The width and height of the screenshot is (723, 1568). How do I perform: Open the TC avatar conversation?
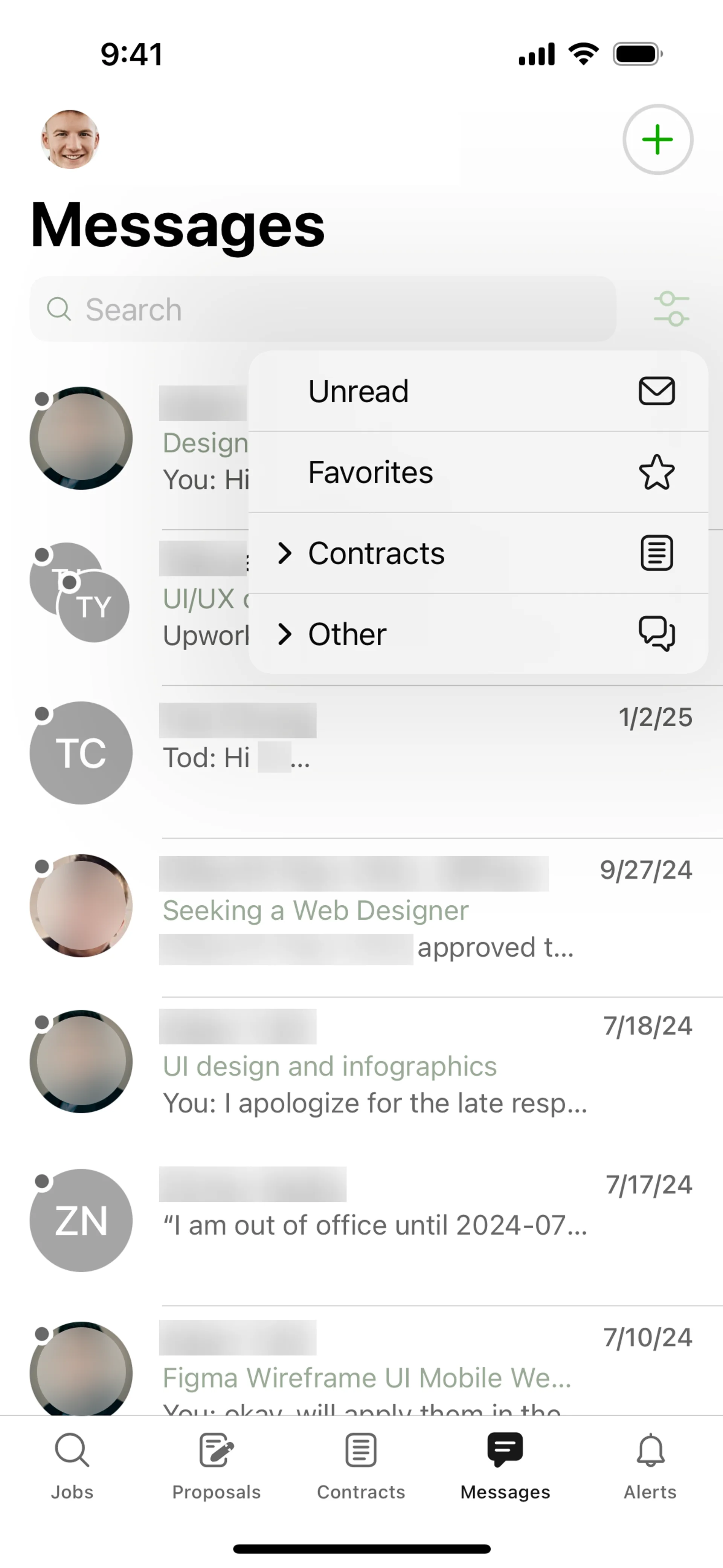tap(81, 753)
